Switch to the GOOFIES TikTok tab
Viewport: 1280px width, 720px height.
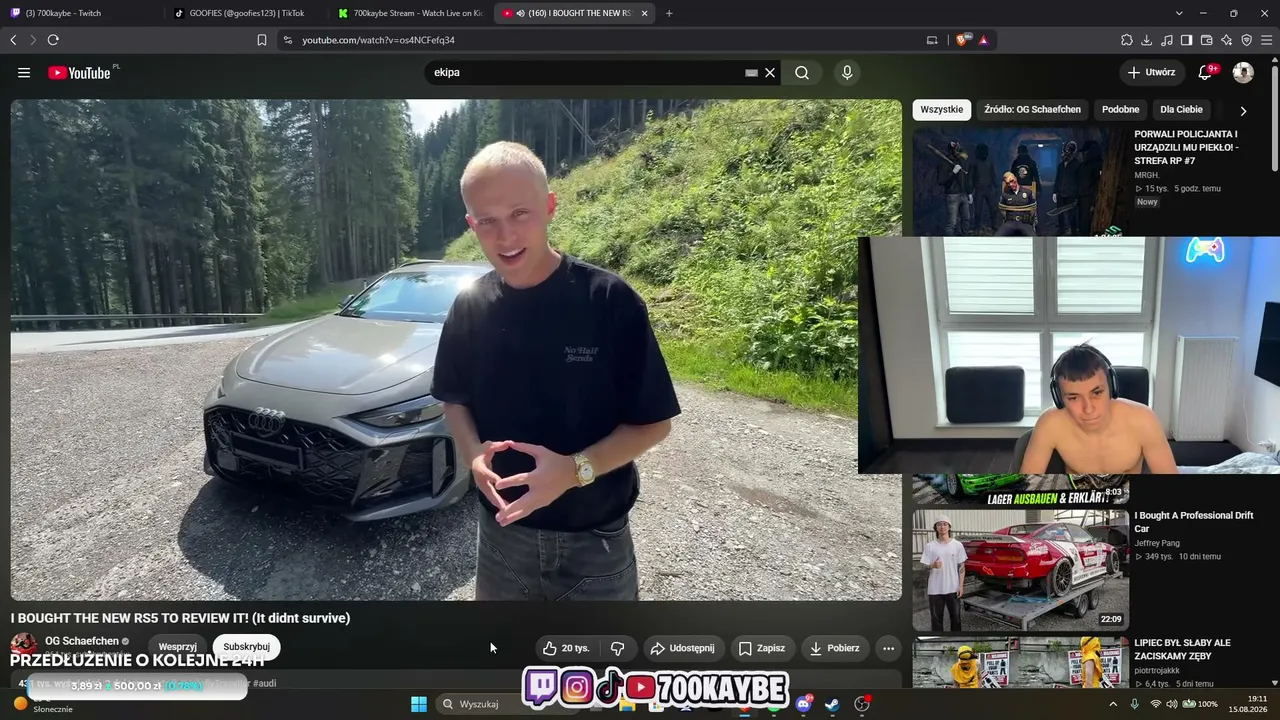[245, 13]
